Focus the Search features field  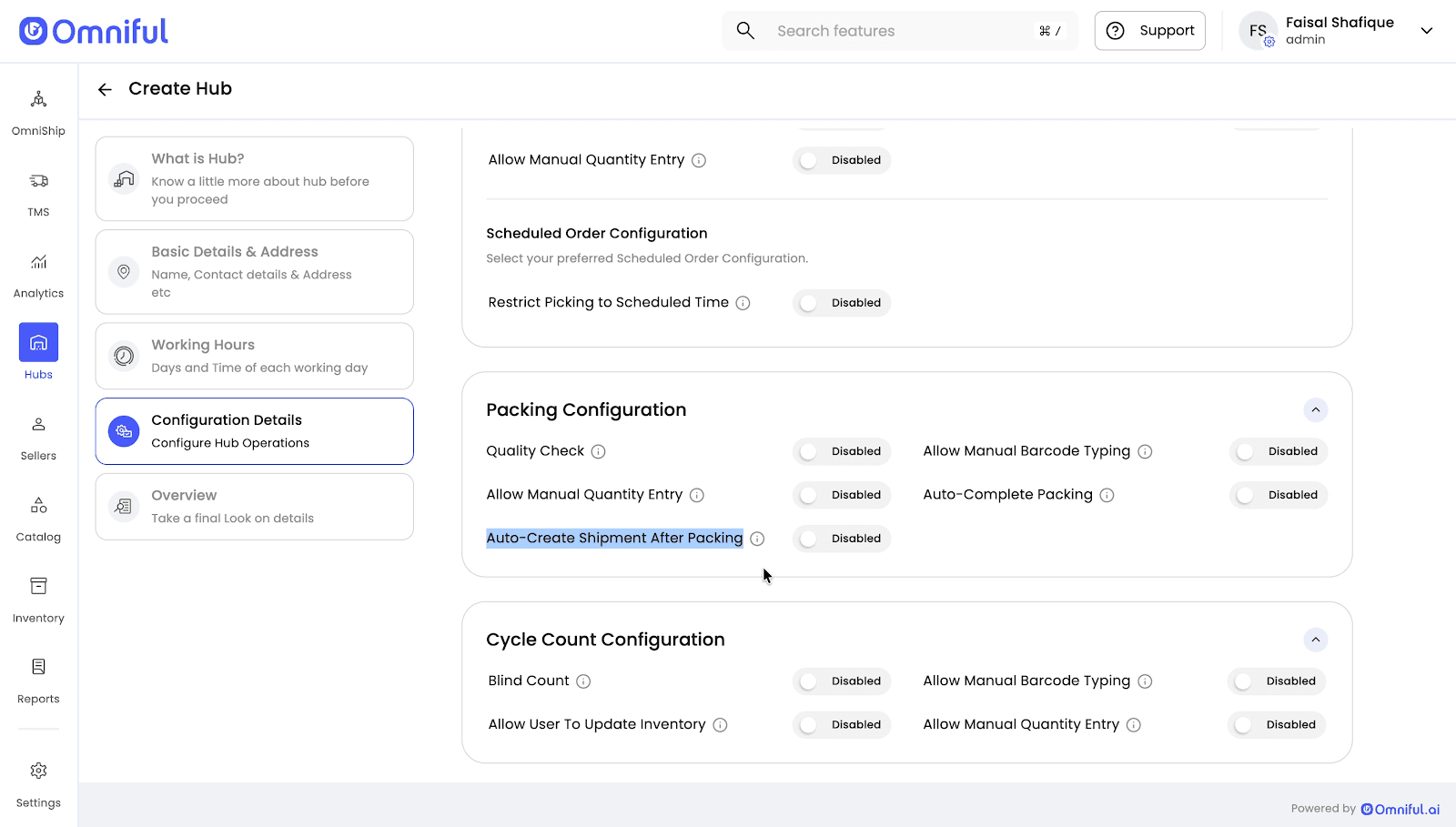coord(901,31)
